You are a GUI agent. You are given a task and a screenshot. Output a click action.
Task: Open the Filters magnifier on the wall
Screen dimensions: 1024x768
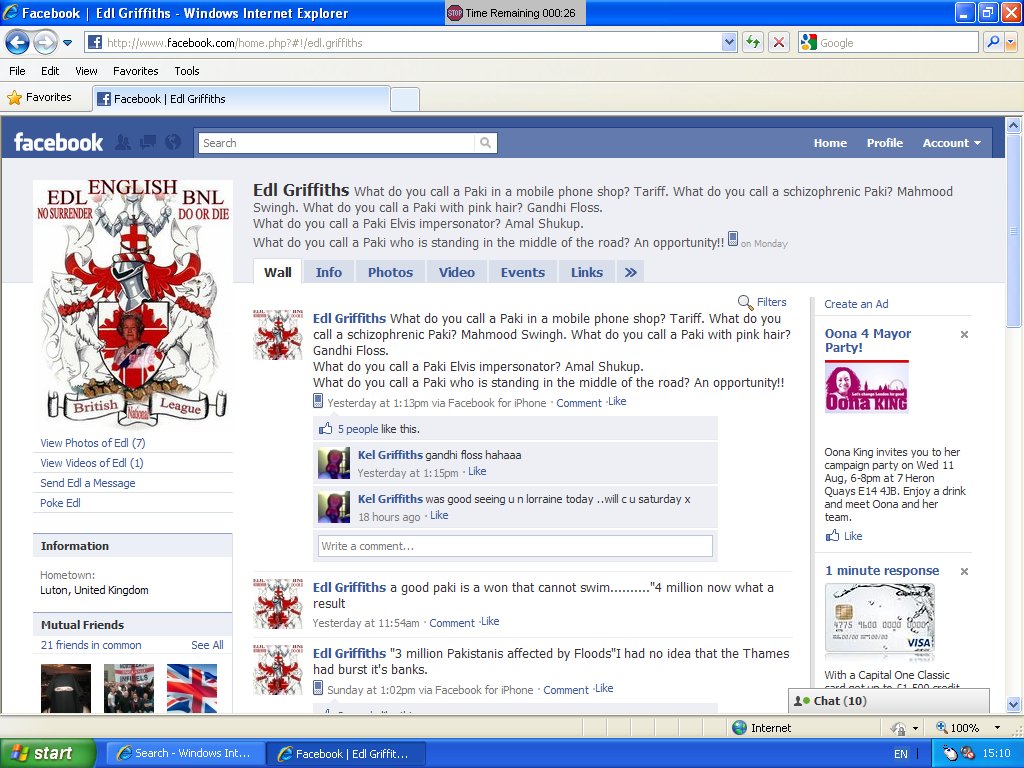746,302
